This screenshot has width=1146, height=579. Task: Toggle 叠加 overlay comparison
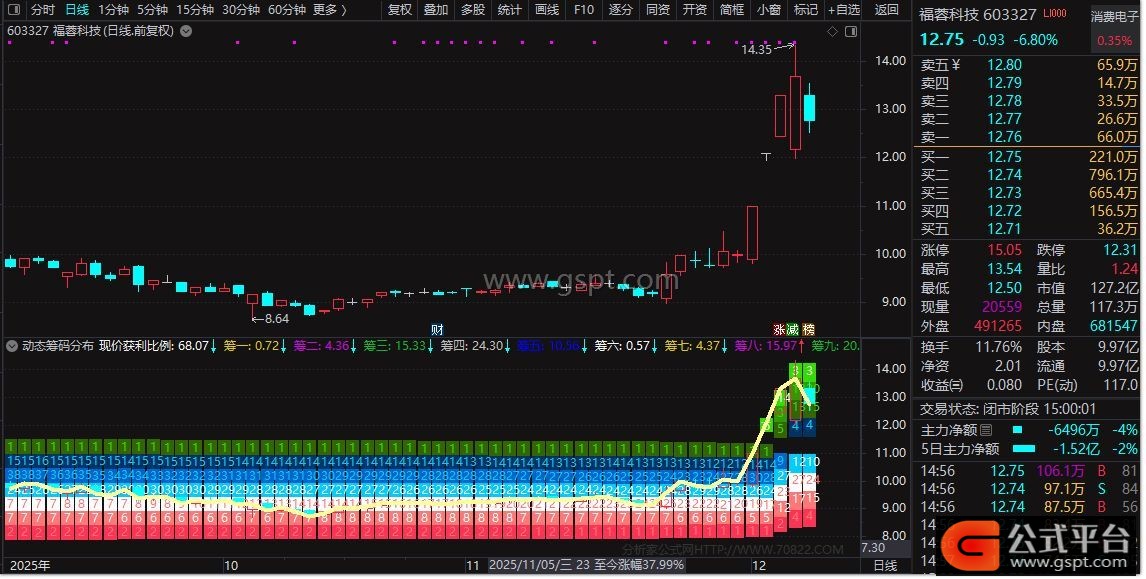[x=436, y=10]
